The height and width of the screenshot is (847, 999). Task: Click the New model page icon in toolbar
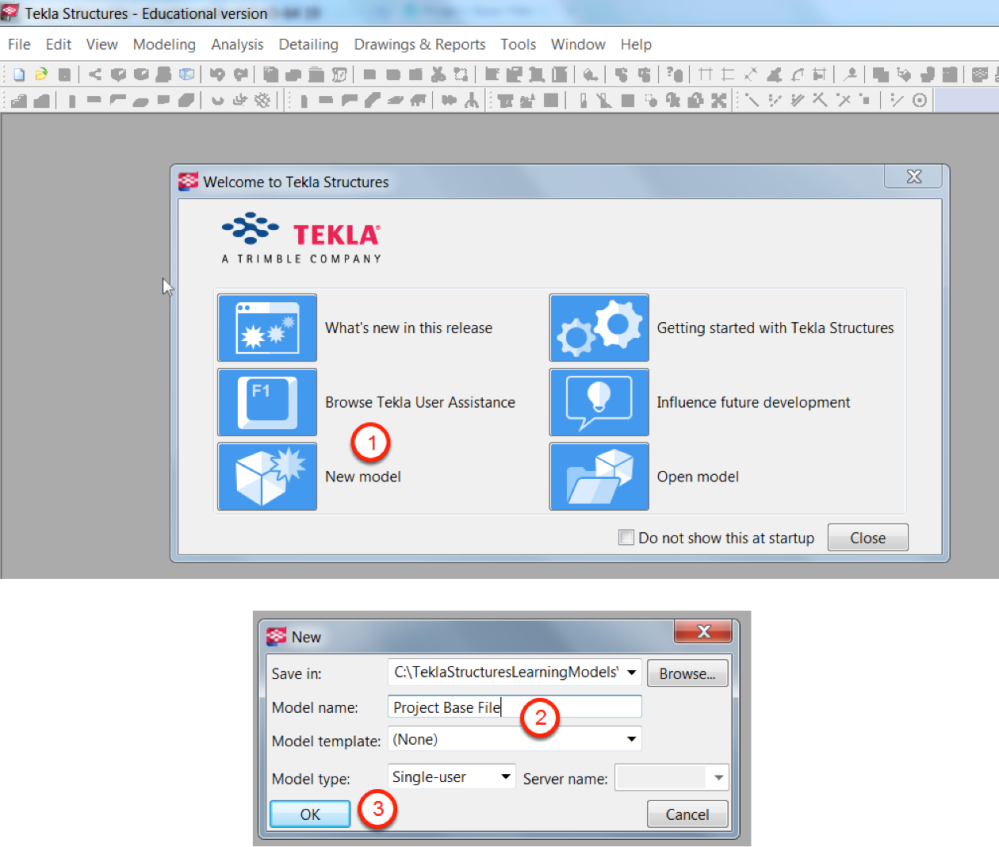18,75
